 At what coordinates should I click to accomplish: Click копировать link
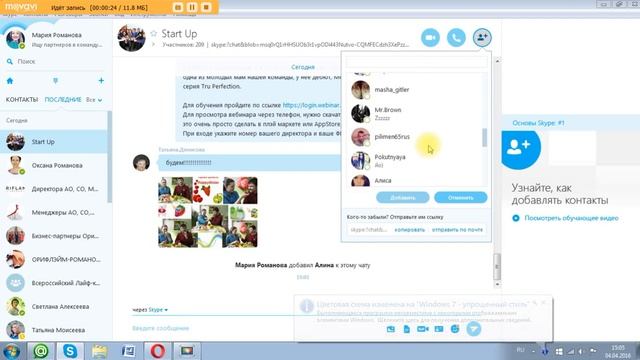point(410,230)
